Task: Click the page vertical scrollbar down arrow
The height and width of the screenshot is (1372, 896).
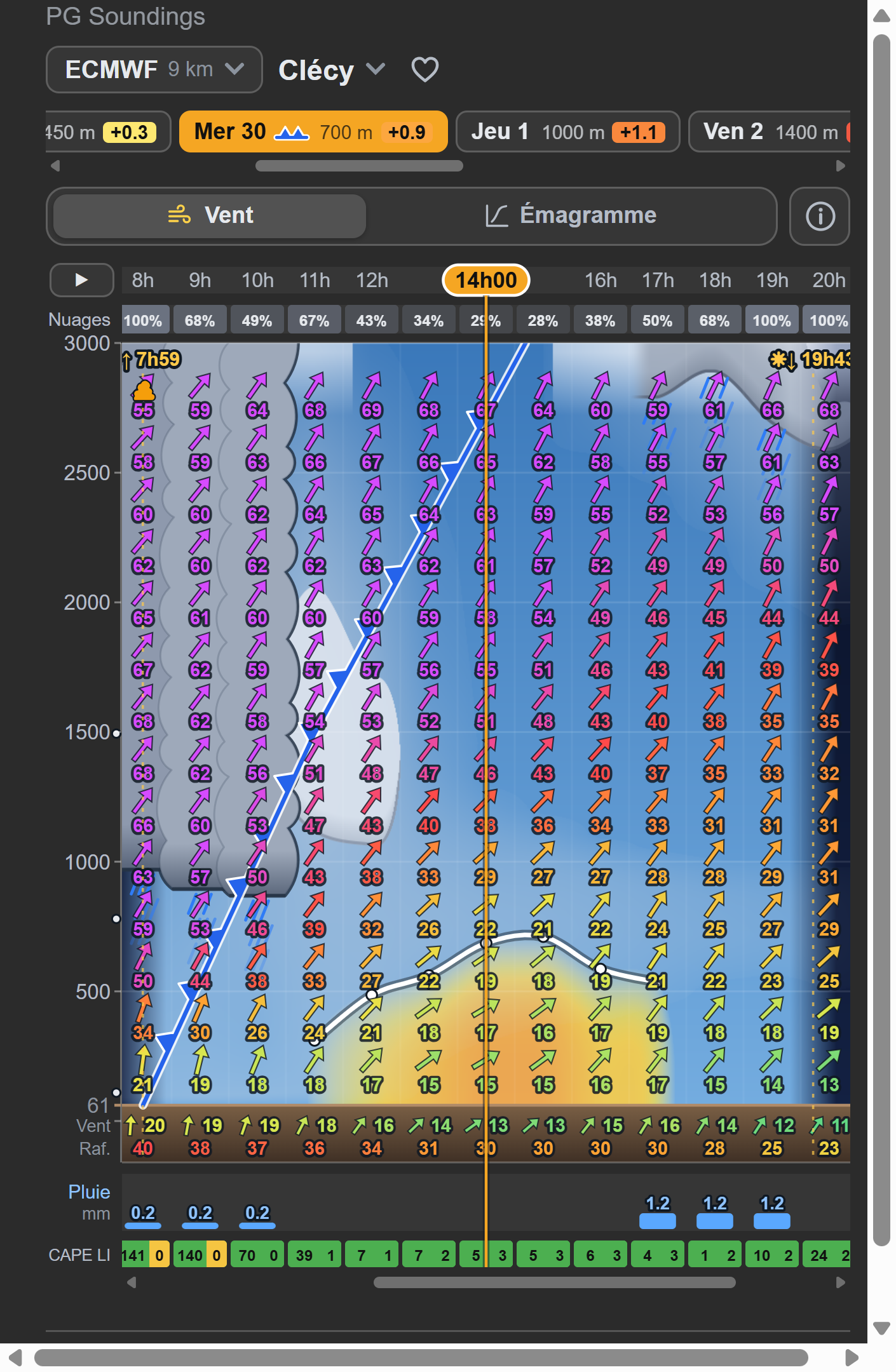Action: point(881,1328)
